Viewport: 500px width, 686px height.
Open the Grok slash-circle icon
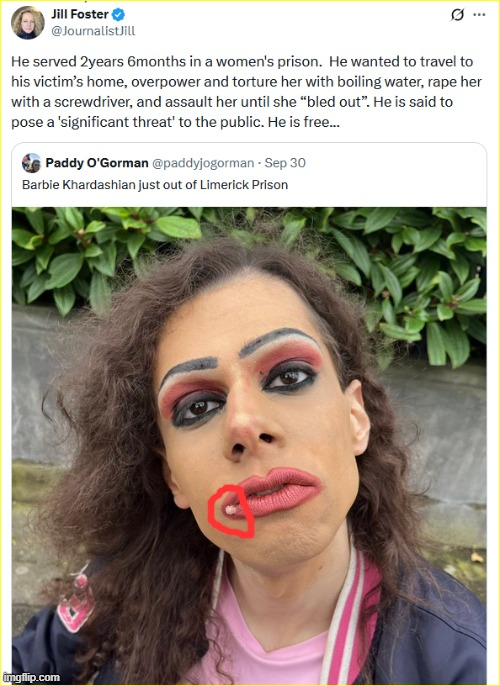click(x=458, y=15)
